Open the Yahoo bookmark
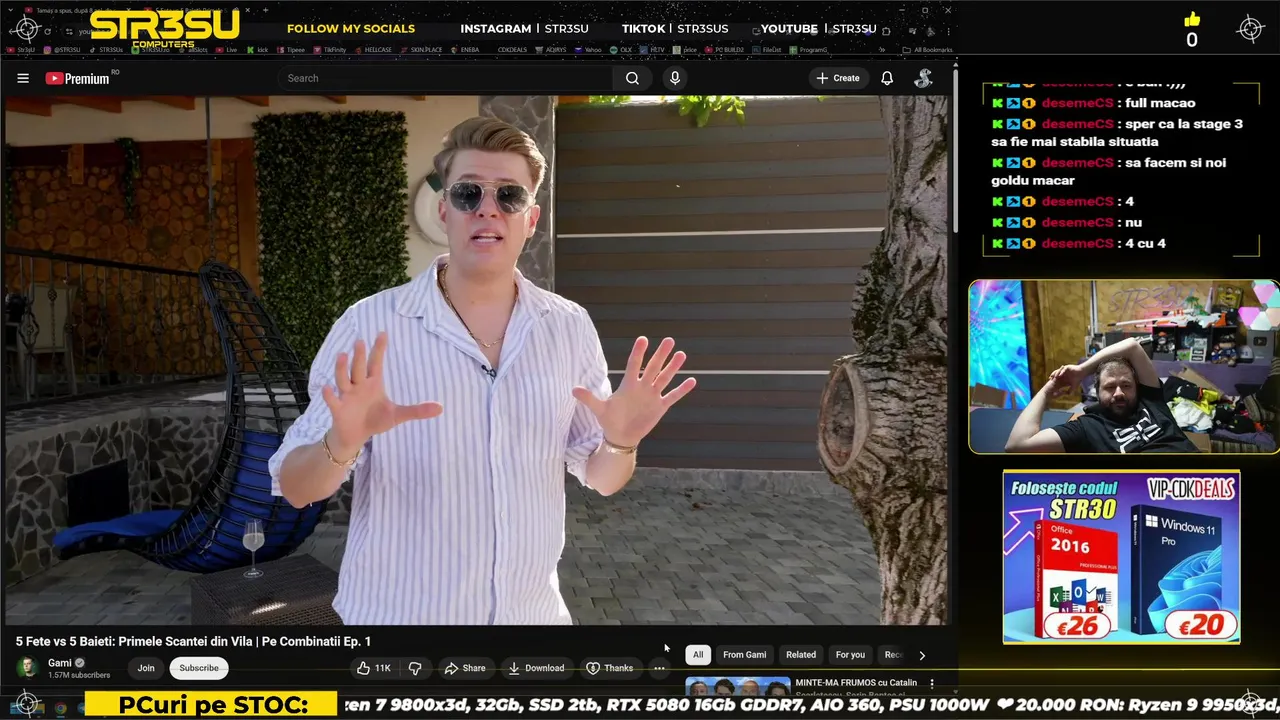1280x720 pixels. (x=588, y=49)
